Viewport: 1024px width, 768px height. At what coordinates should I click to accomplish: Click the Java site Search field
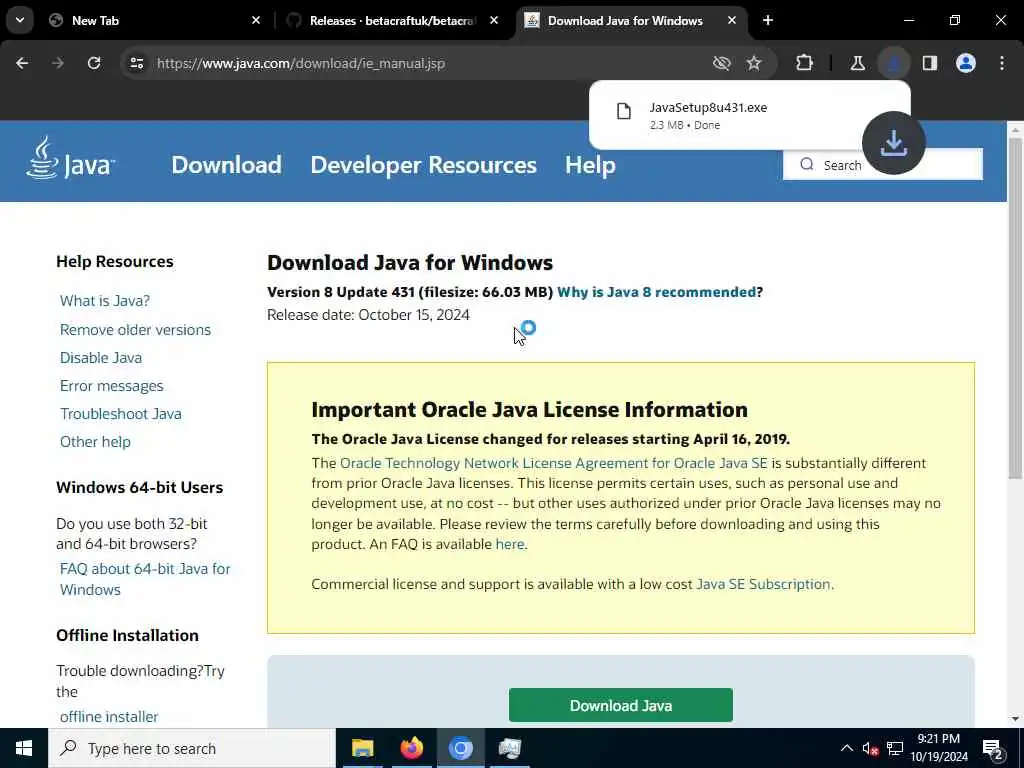(x=882, y=165)
